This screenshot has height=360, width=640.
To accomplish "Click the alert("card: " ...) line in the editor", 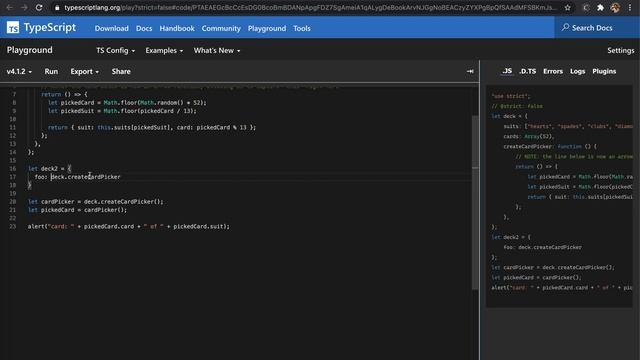I will click(x=129, y=226).
